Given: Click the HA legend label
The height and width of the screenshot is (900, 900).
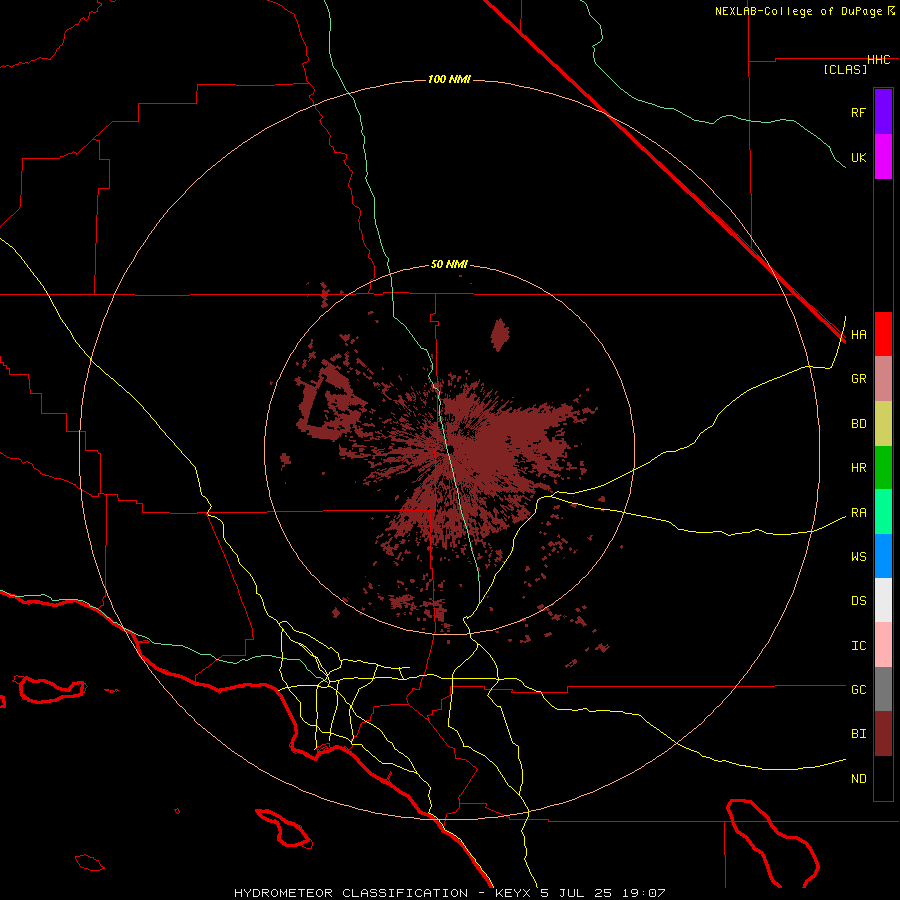Looking at the screenshot, I should (x=858, y=335).
